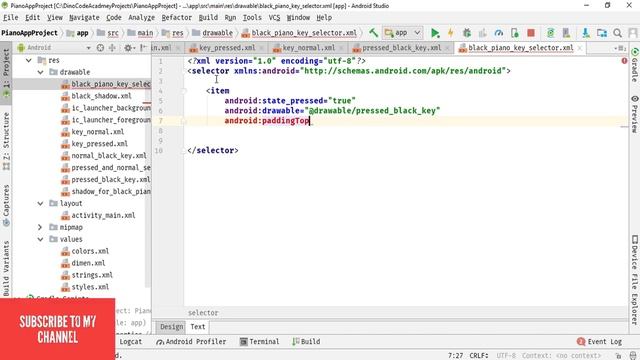The height and width of the screenshot is (360, 640).
Task: Click drawable in the breadcrumb path
Action: coord(217,33)
